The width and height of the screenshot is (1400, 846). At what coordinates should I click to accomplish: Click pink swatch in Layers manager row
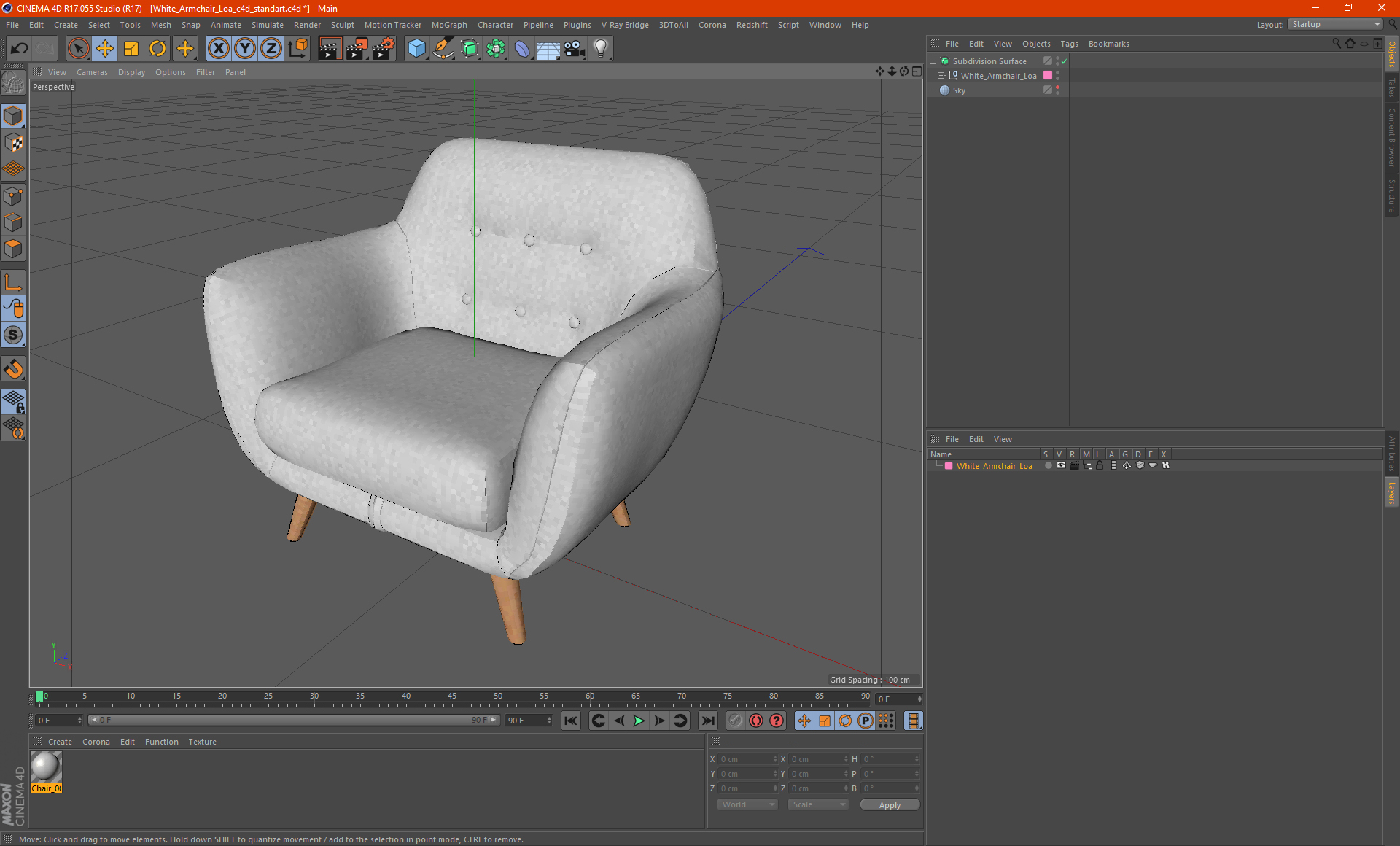pyautogui.click(x=949, y=466)
